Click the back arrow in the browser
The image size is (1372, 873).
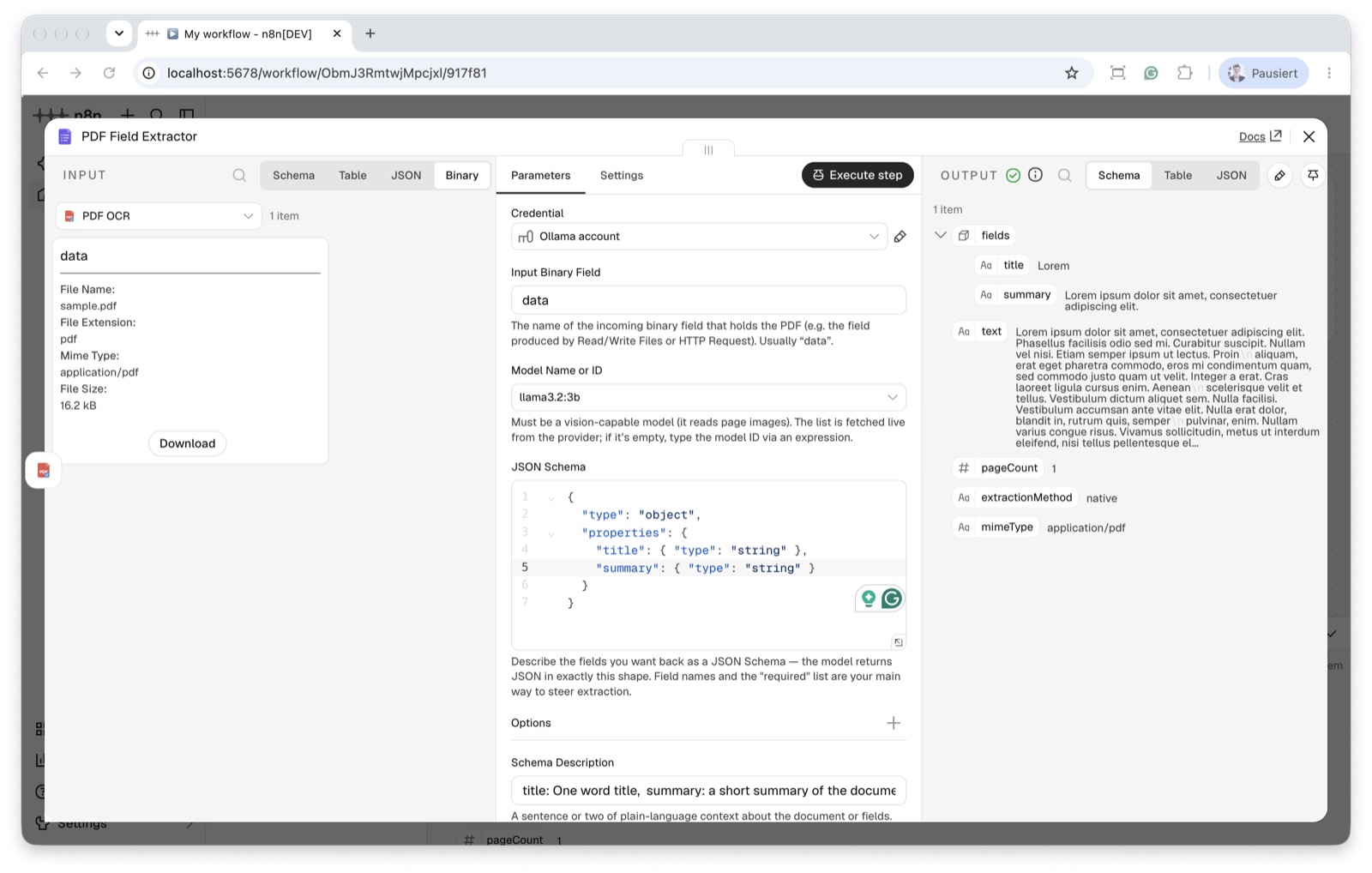(x=43, y=73)
